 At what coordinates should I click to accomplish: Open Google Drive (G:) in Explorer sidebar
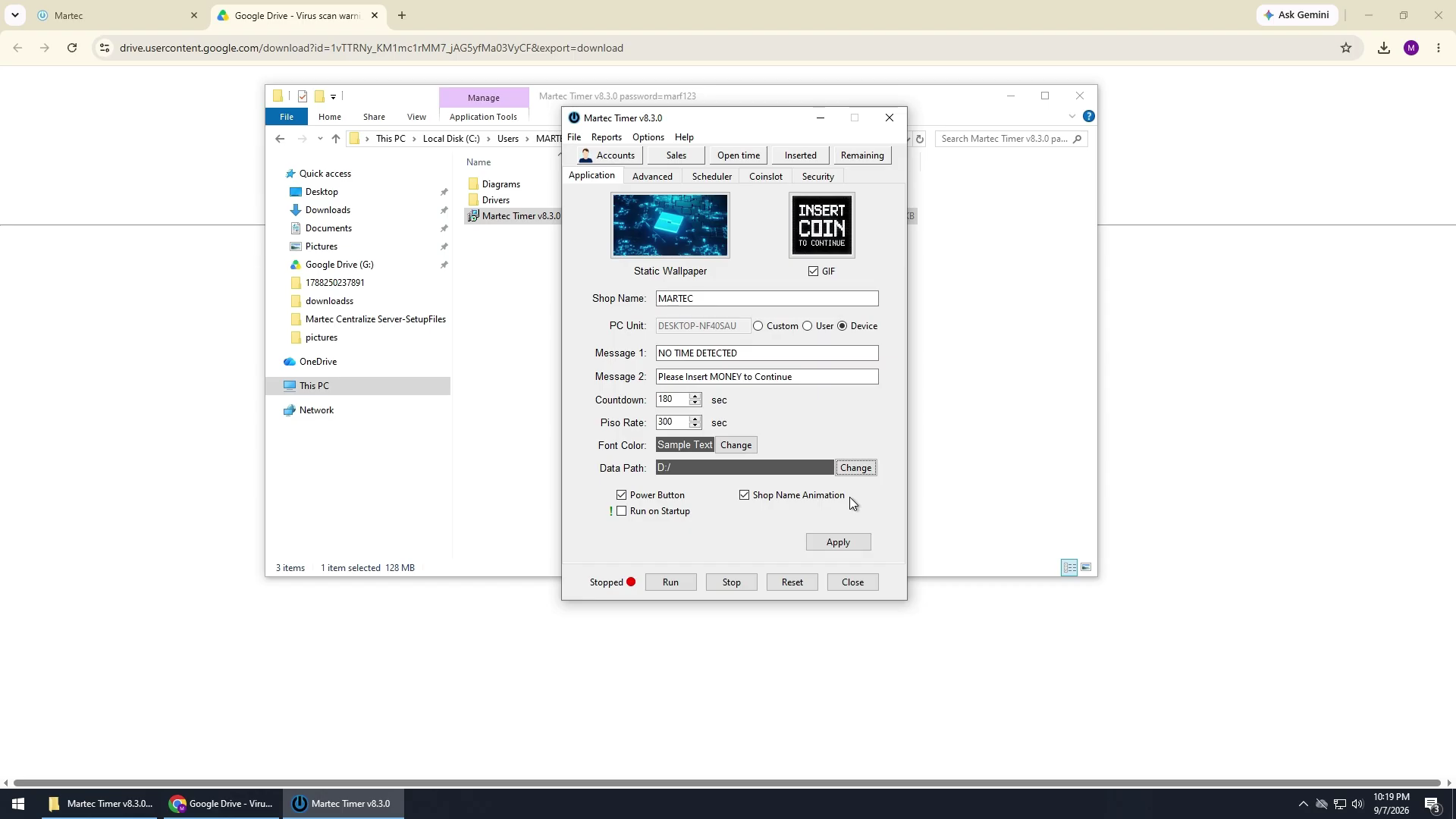[x=339, y=265]
